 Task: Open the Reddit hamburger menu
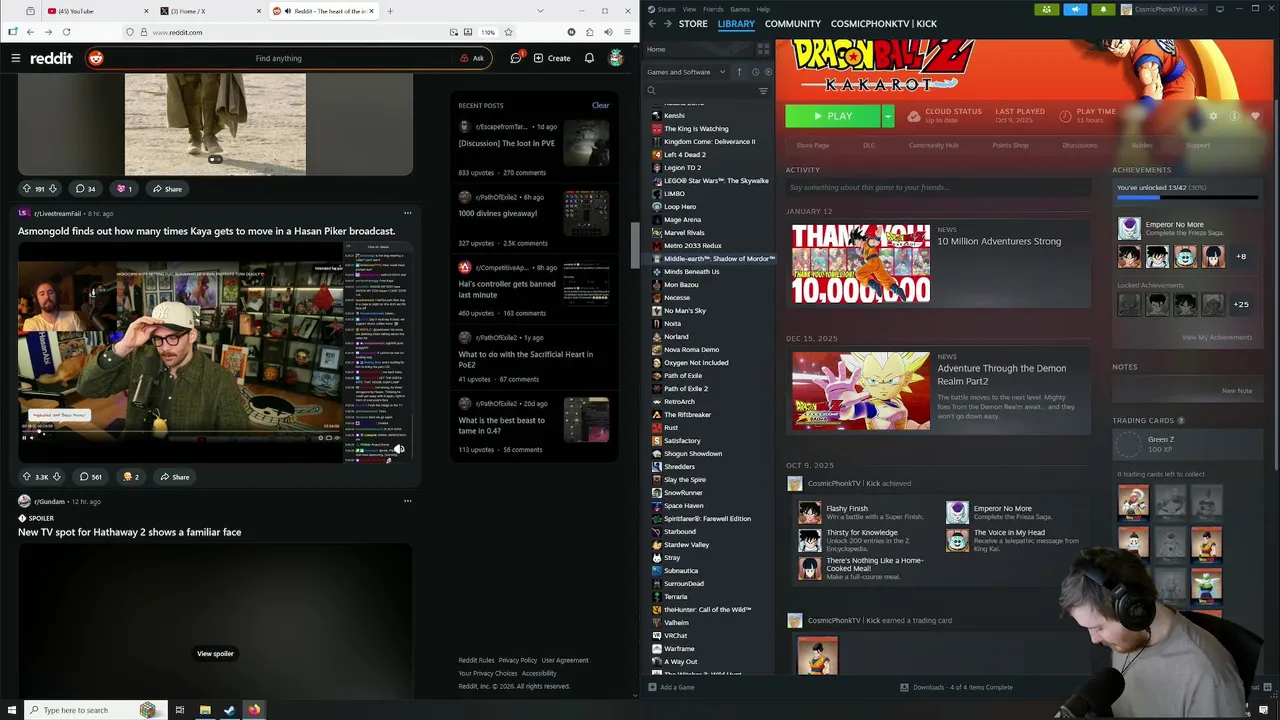click(16, 58)
